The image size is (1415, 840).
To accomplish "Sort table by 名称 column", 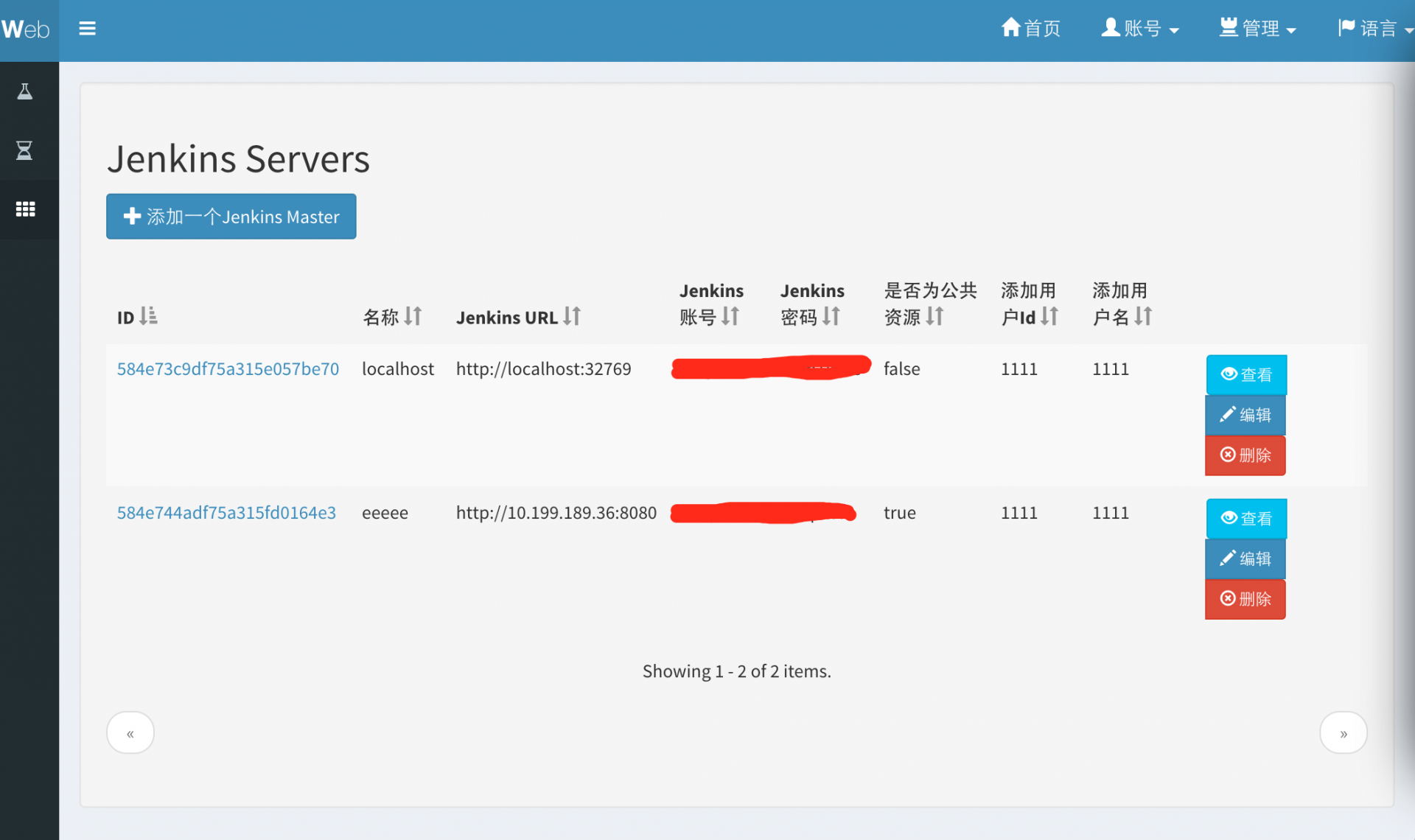I will pyautogui.click(x=392, y=317).
